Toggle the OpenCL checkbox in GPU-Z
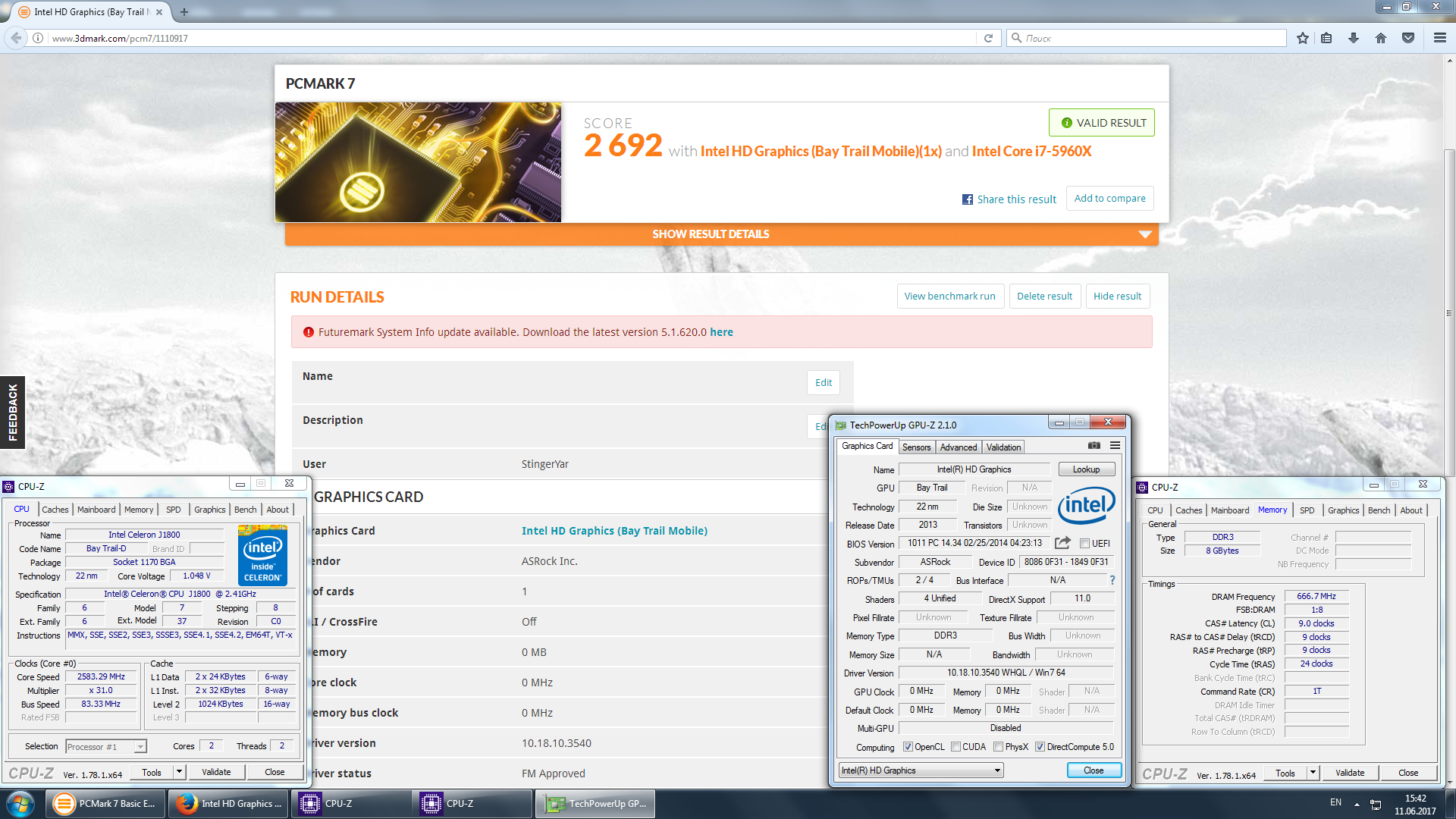This screenshot has height=819, width=1456. [908, 747]
